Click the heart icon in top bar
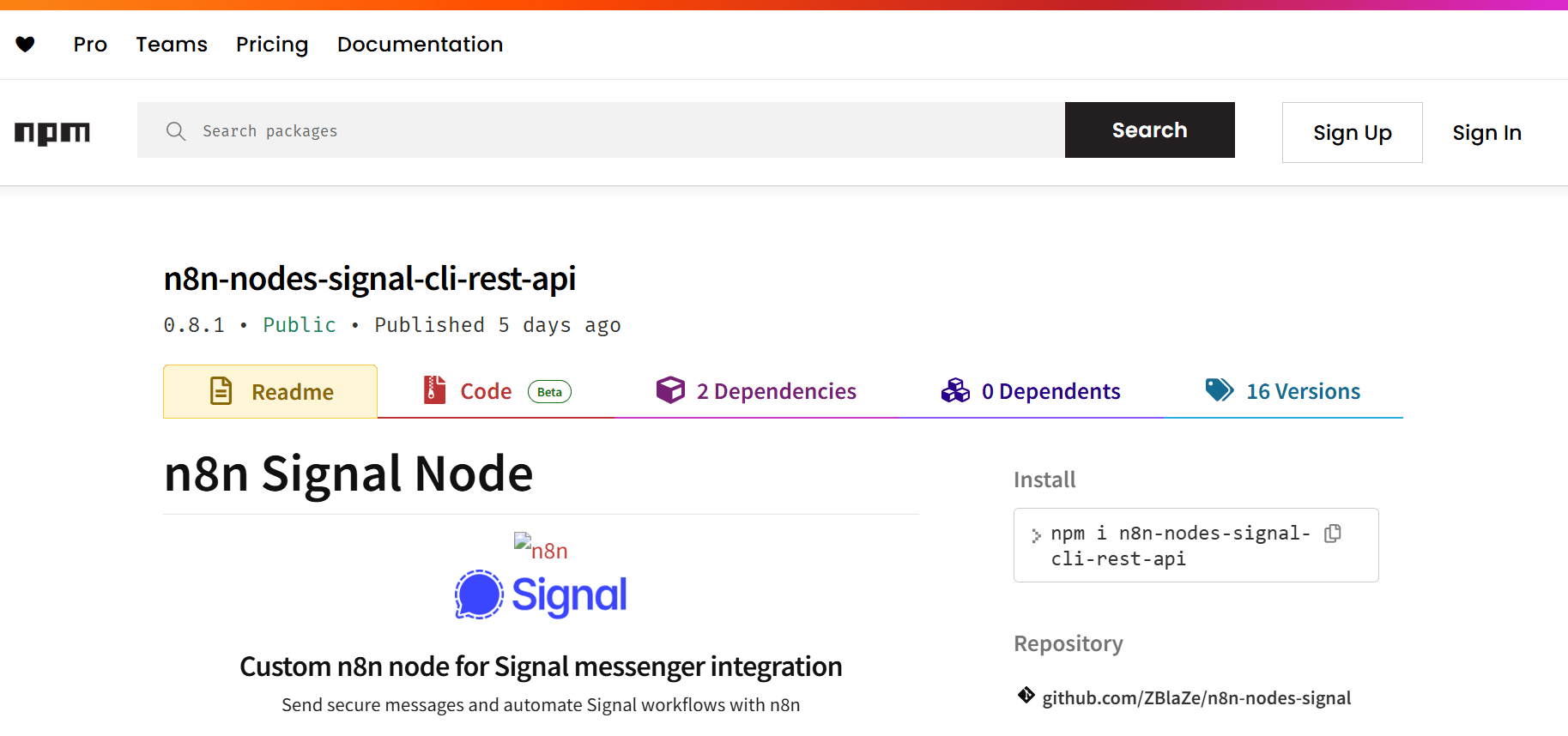This screenshot has width=1568, height=736. coord(26,44)
